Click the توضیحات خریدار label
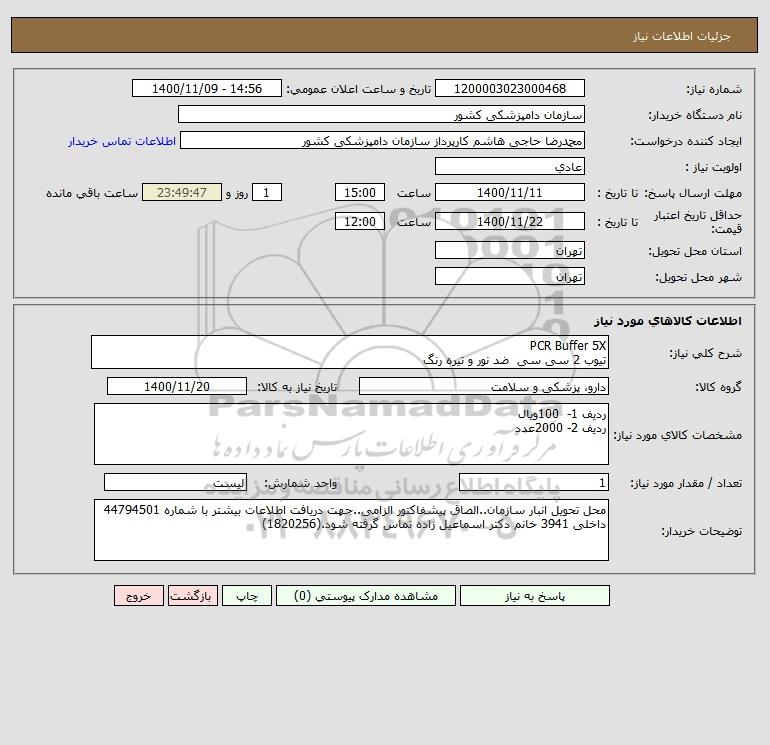This screenshot has width=770, height=745. (701, 532)
